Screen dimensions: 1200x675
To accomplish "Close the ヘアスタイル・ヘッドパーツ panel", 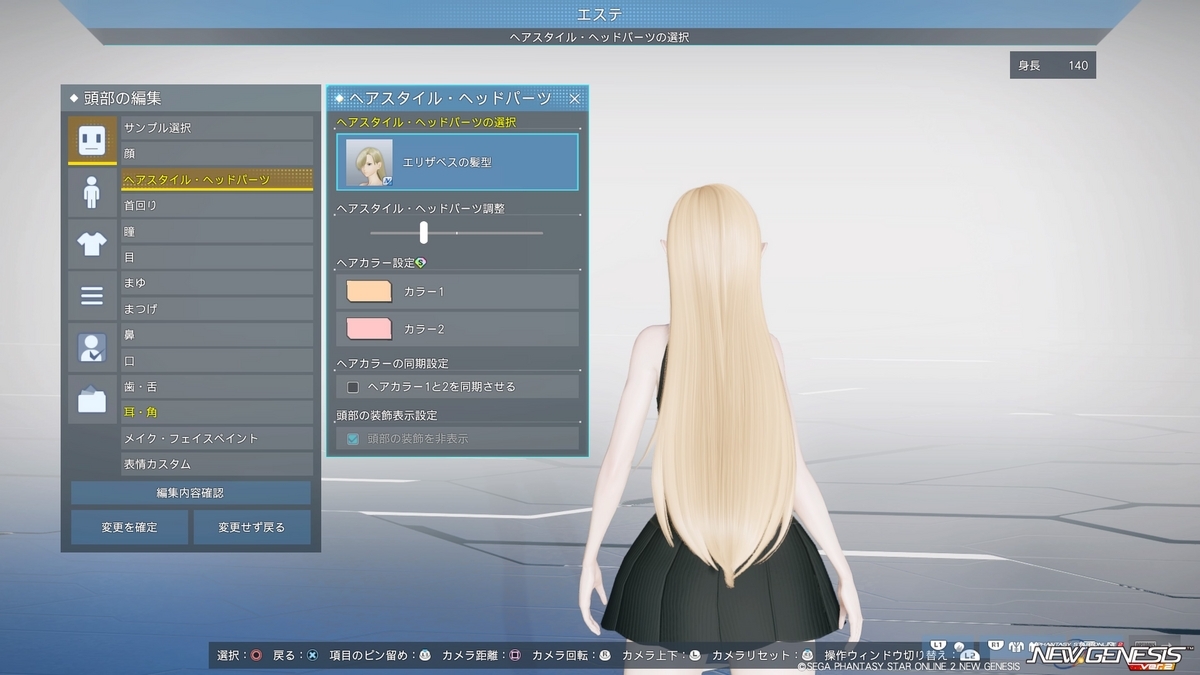I will 575,98.
